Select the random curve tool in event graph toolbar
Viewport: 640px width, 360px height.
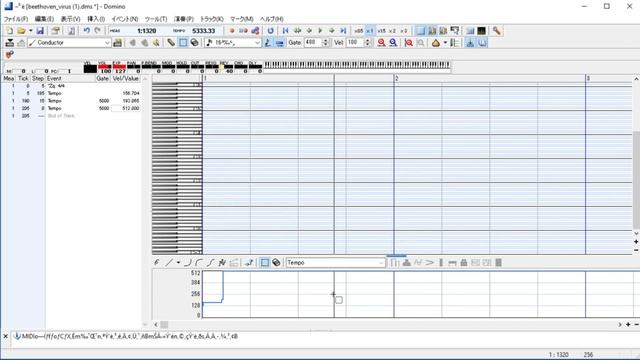[222, 262]
